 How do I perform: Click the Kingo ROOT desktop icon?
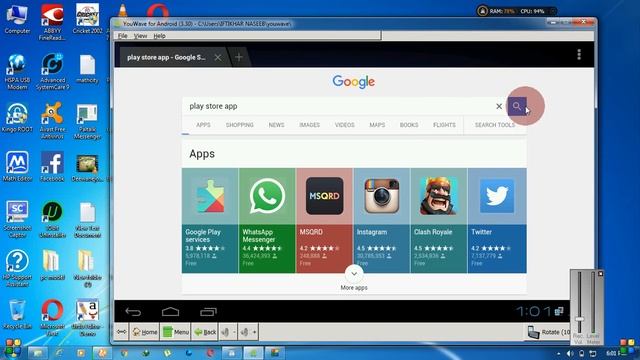[17, 118]
